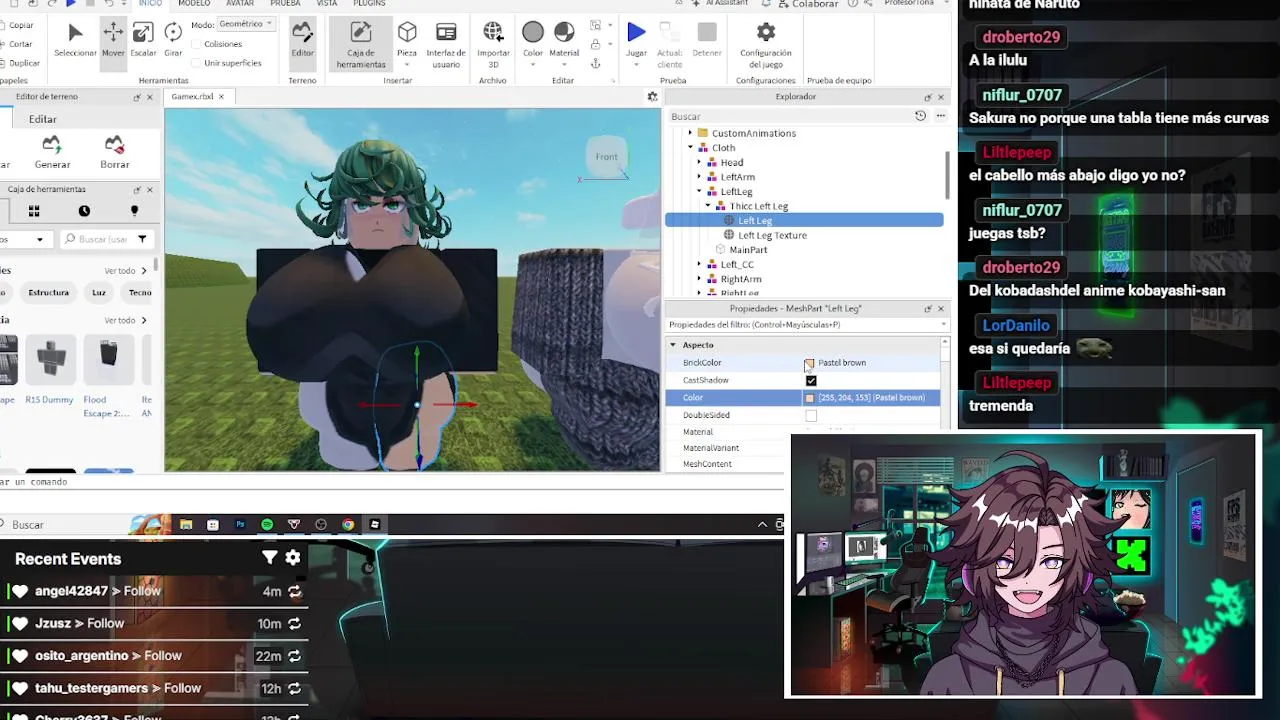Open Interfaz de usuario tools

click(446, 45)
